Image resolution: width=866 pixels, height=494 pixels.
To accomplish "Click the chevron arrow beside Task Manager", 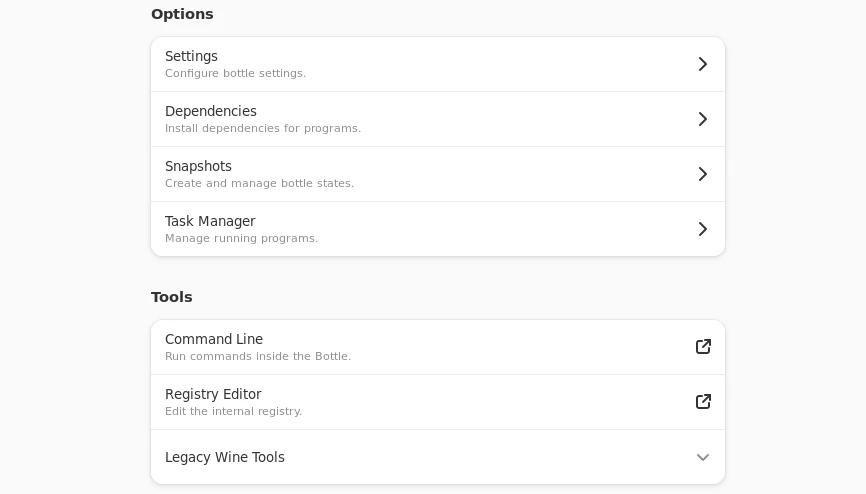I will pos(703,229).
